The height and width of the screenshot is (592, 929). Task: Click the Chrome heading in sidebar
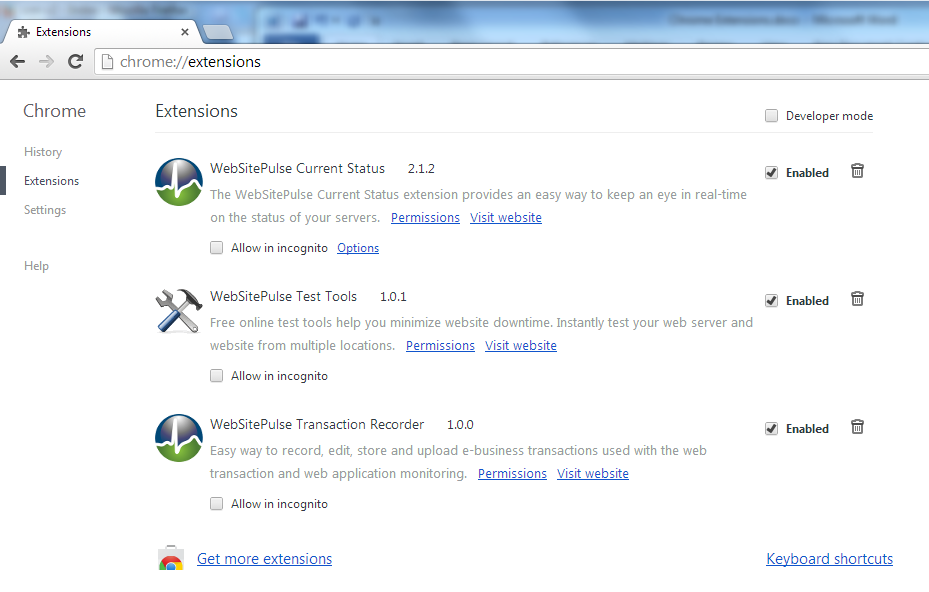pyautogui.click(x=55, y=111)
